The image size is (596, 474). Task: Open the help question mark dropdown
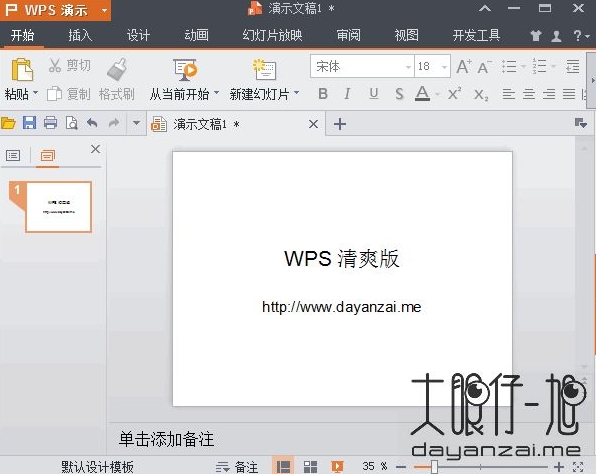[x=581, y=36]
